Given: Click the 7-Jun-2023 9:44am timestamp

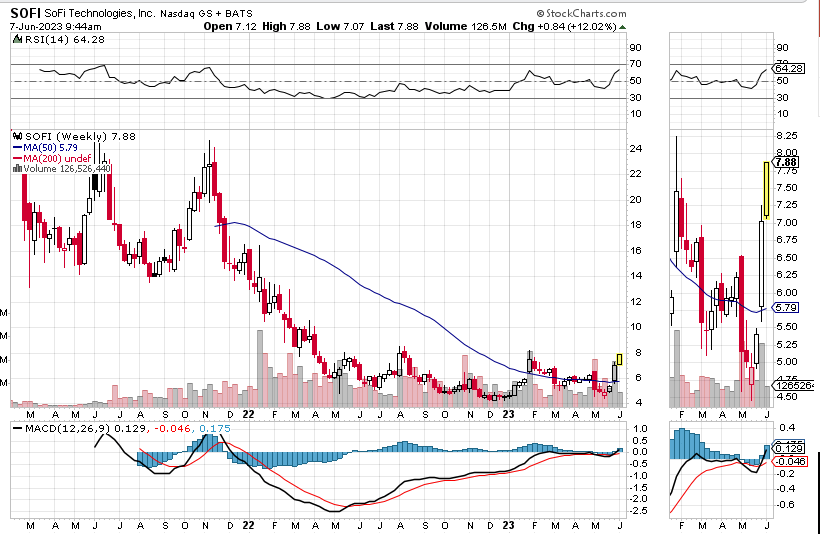Looking at the screenshot, I should pyautogui.click(x=51, y=27).
